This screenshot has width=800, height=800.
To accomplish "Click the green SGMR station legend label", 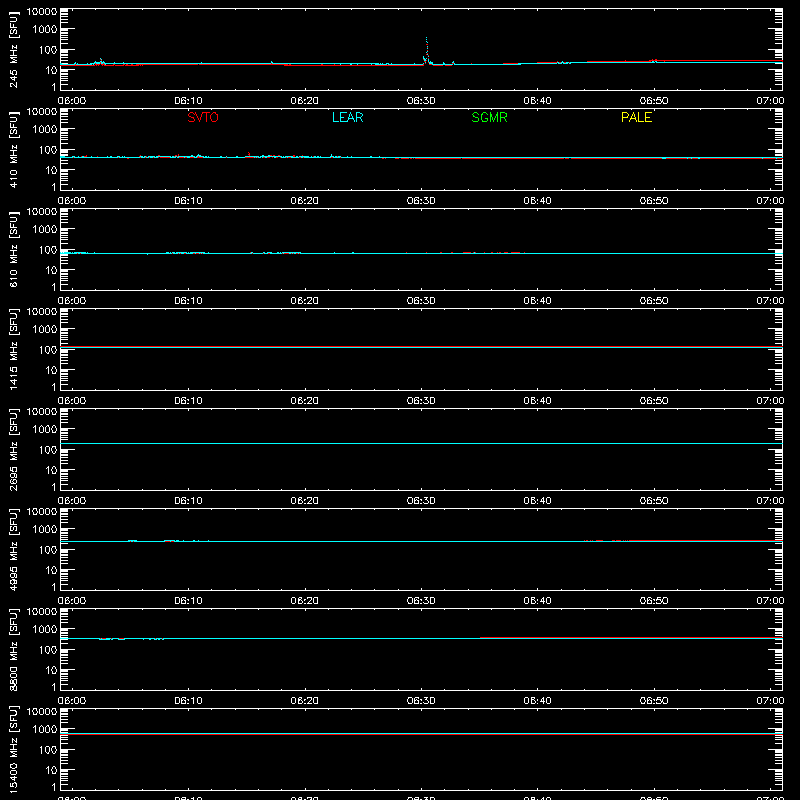I will click(x=489, y=117).
